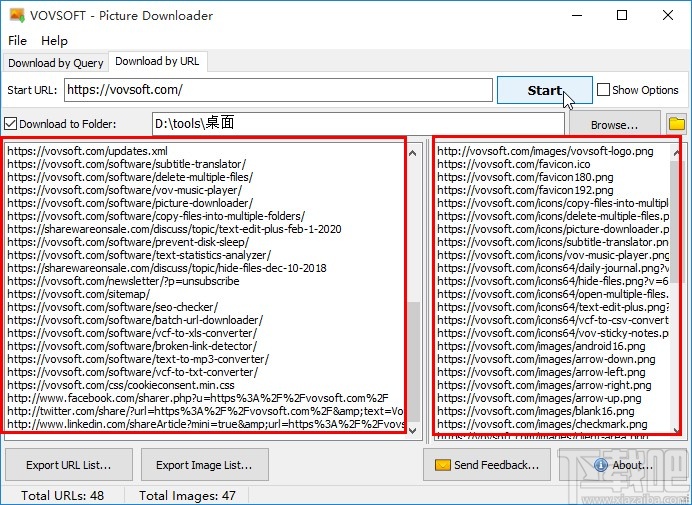Viewport: 692px width, 505px height.
Task: Select the vcf-to-txt-converter URL line
Action: pyautogui.click(x=132, y=372)
